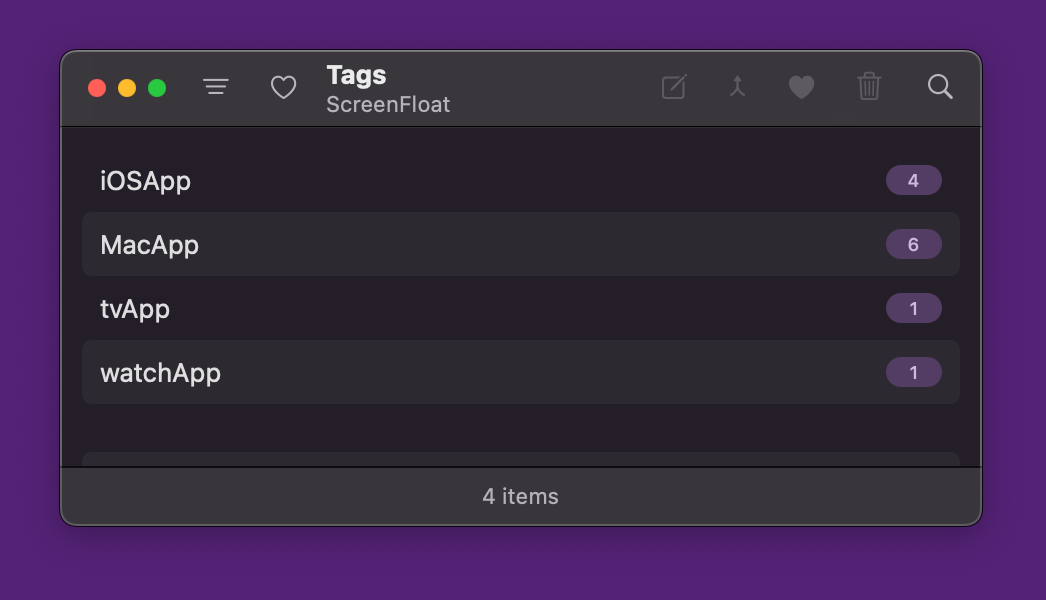Click the count badge 4 for iOSApp
This screenshot has width=1046, height=600.
pos(914,180)
